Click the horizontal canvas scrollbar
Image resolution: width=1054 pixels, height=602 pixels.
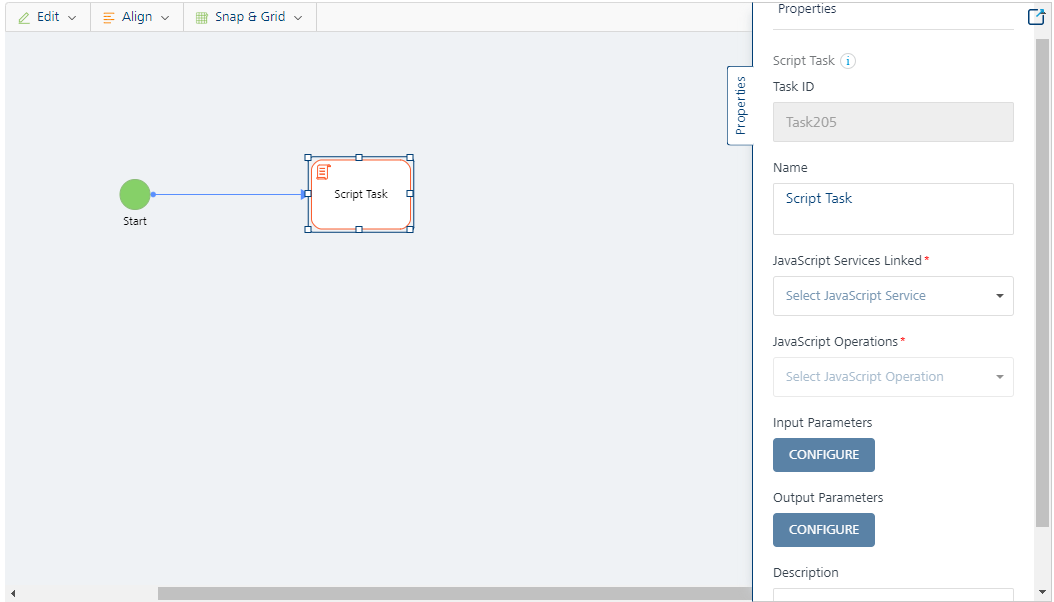[x=450, y=593]
